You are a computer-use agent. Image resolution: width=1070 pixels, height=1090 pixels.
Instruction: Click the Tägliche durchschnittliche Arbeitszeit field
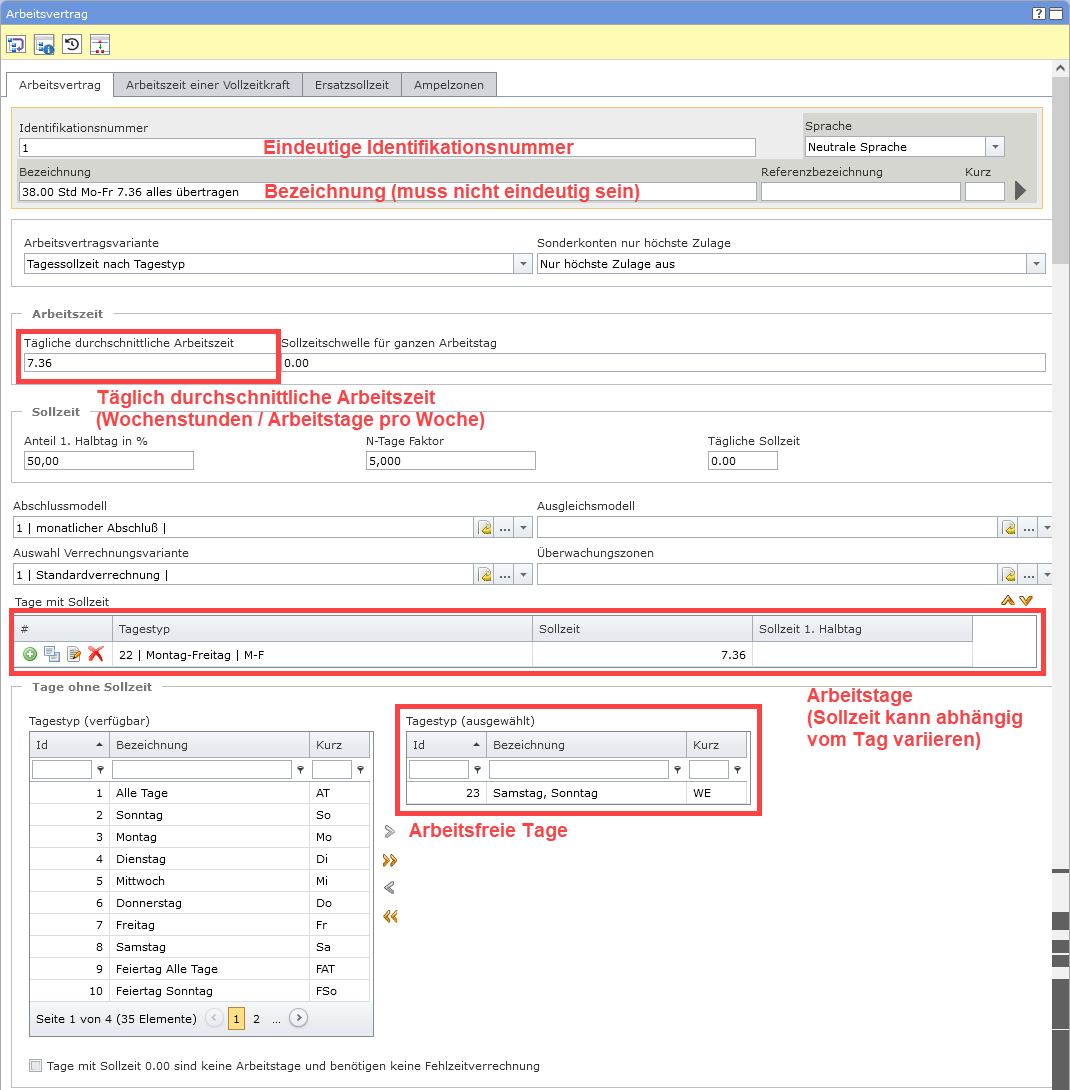150,363
